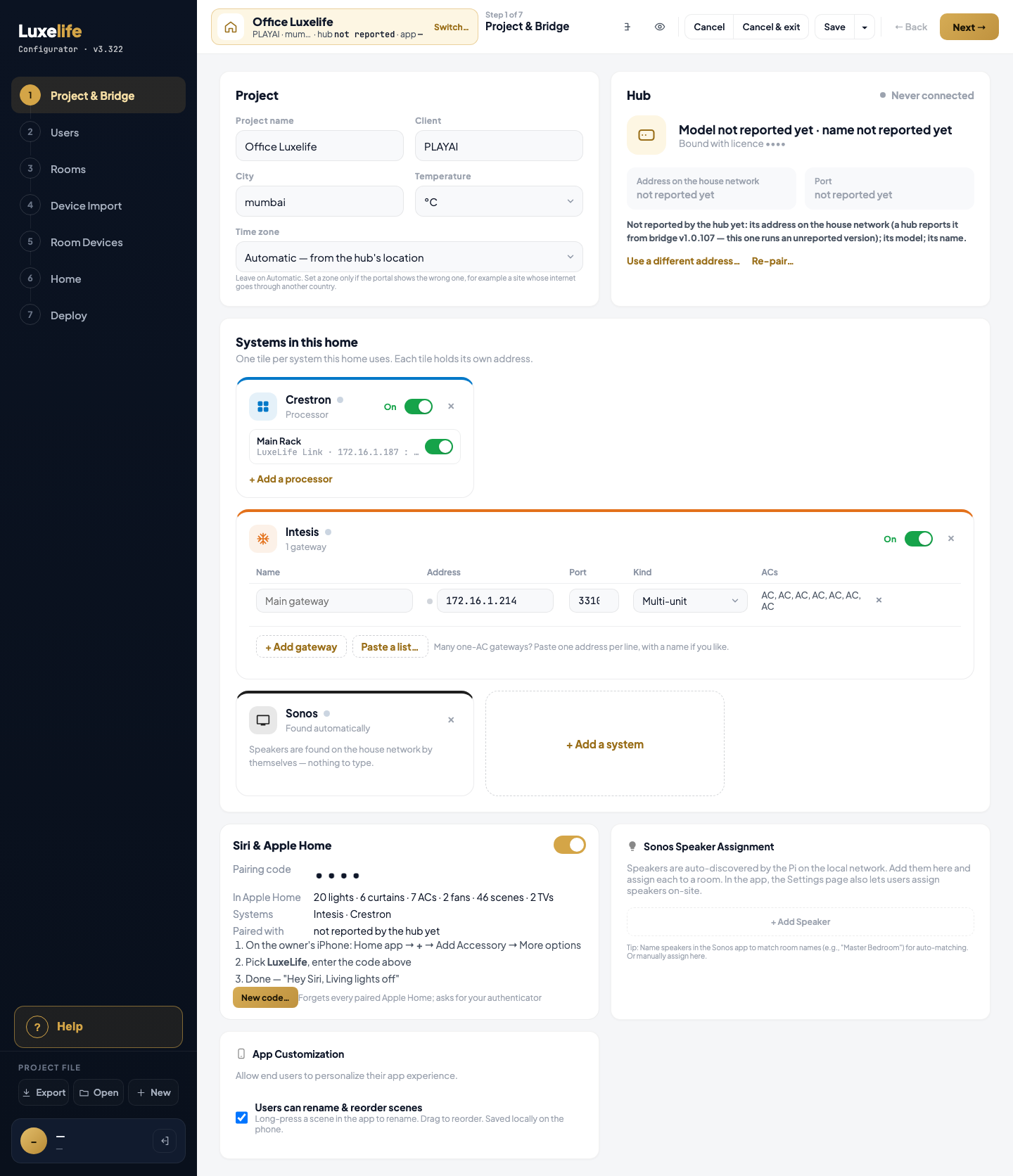This screenshot has height=1176, width=1013.
Task: Click the Re-pair link in Hub
Action: [772, 261]
